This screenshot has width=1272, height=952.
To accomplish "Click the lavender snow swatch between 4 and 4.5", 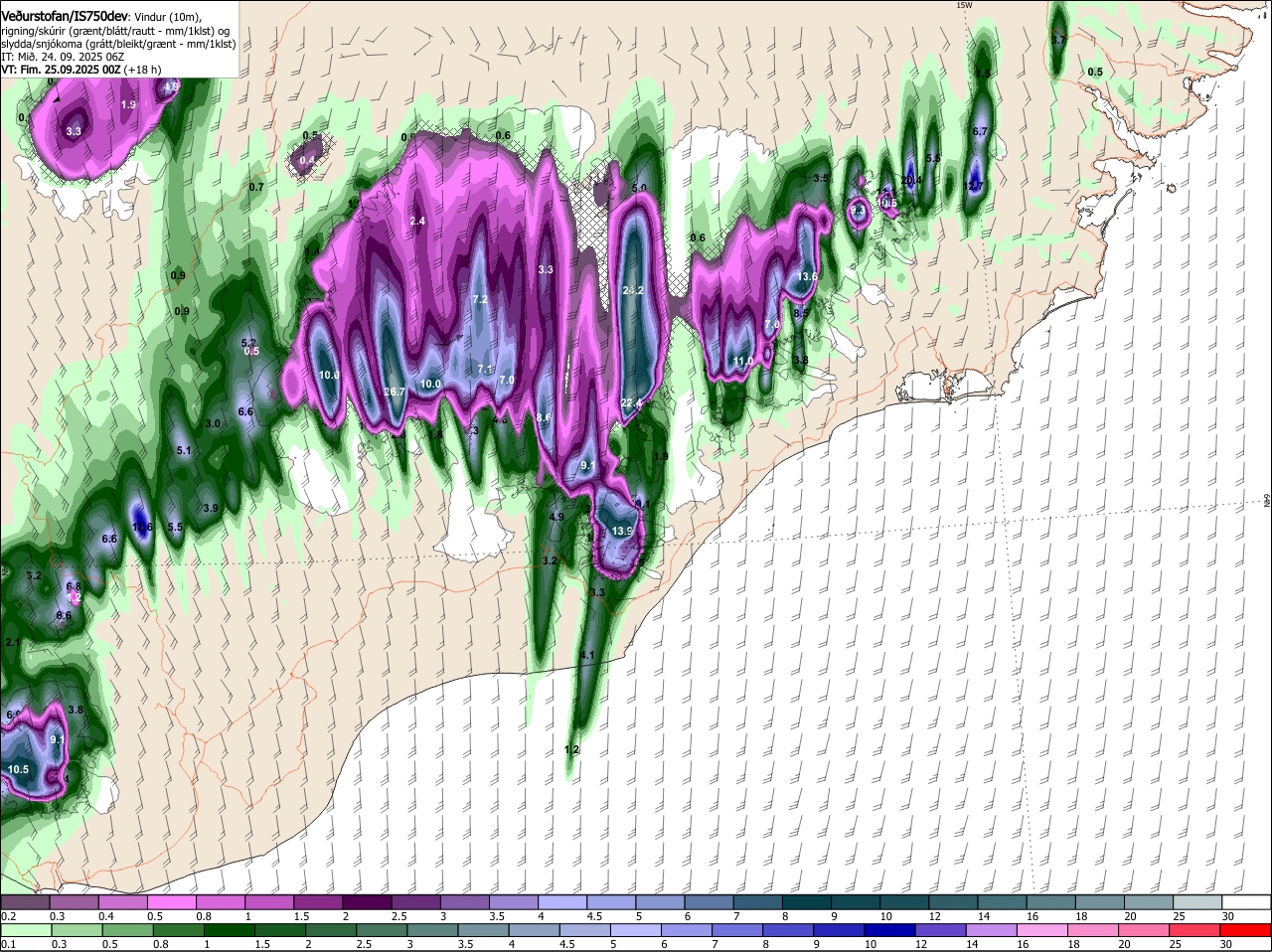I will tap(562, 901).
